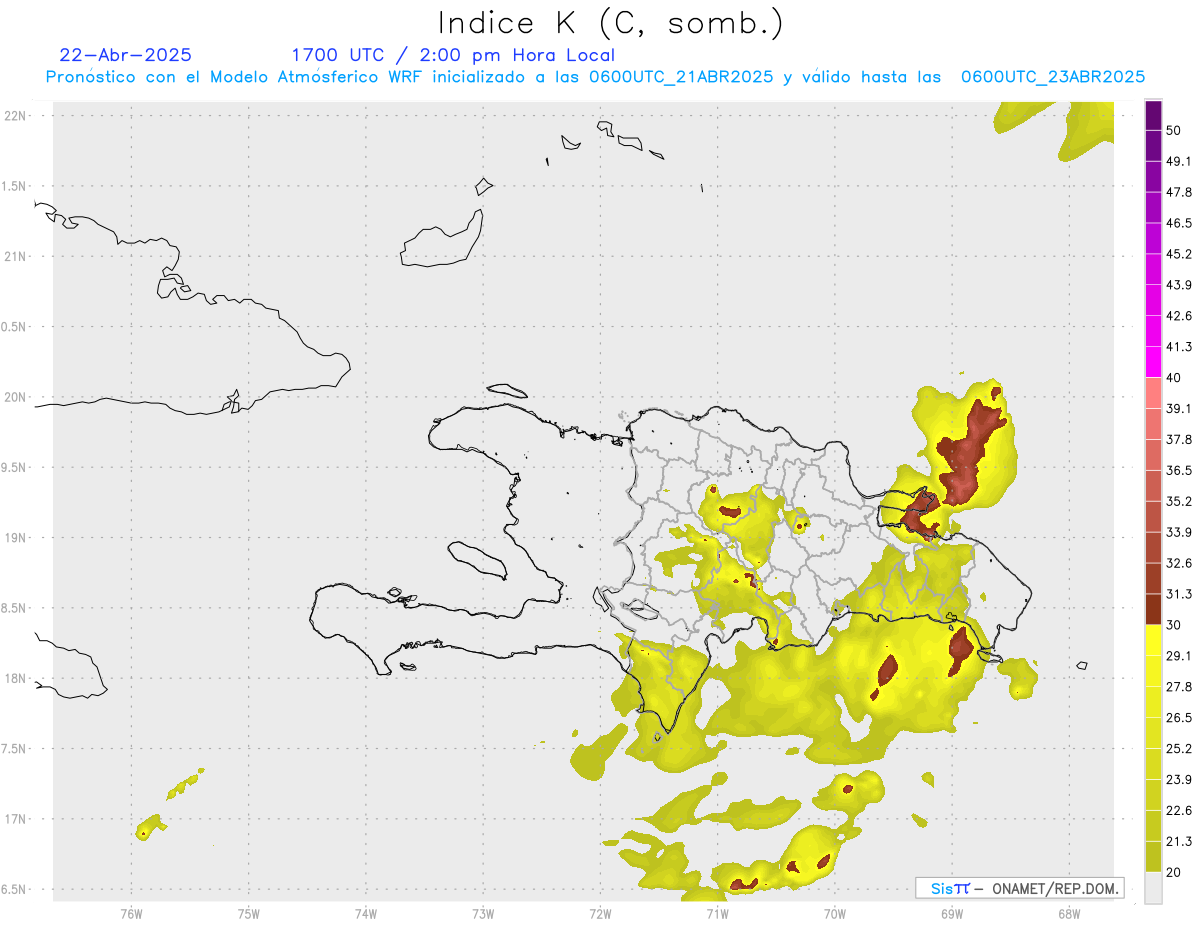1200x927 pixels.
Task: Click the colorbar value '41.3'
Action: pos(1179,347)
